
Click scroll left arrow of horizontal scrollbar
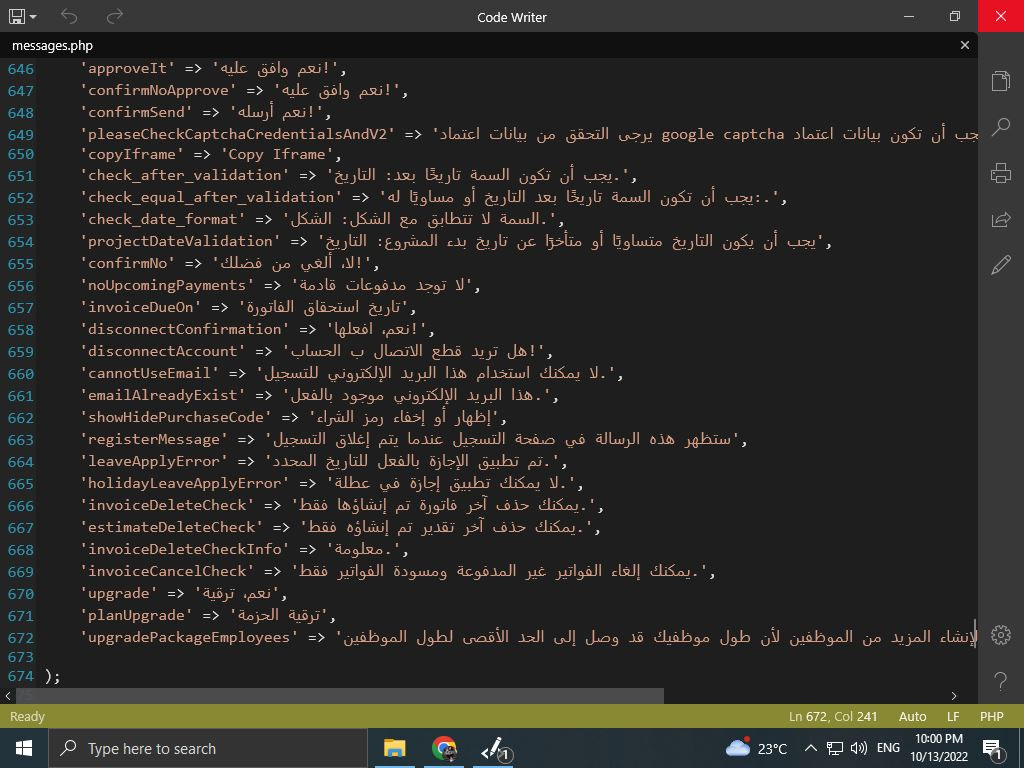click(7, 696)
